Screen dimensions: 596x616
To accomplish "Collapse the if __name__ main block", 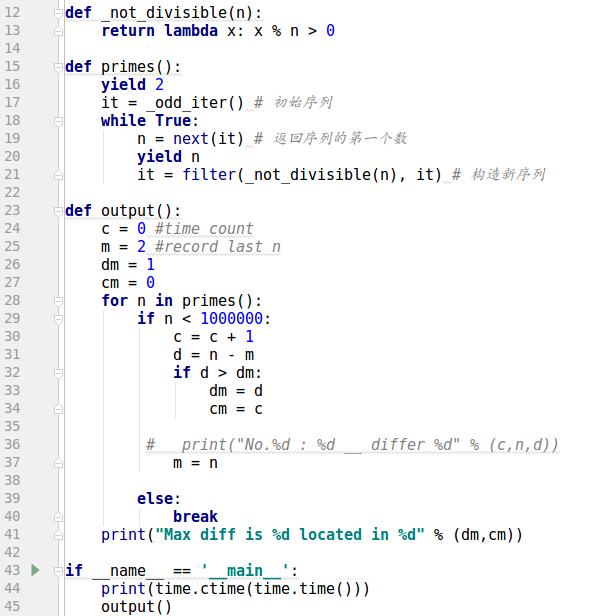I will pyautogui.click(x=58, y=571).
